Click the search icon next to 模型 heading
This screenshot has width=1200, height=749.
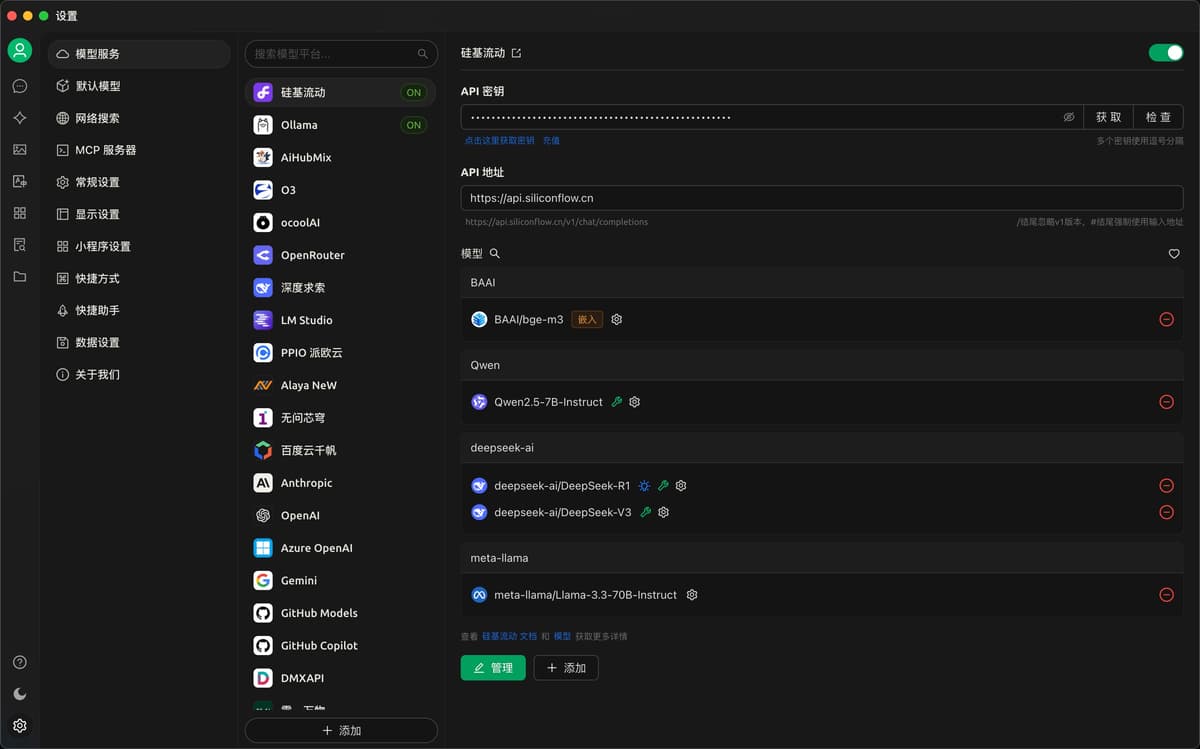(495, 254)
